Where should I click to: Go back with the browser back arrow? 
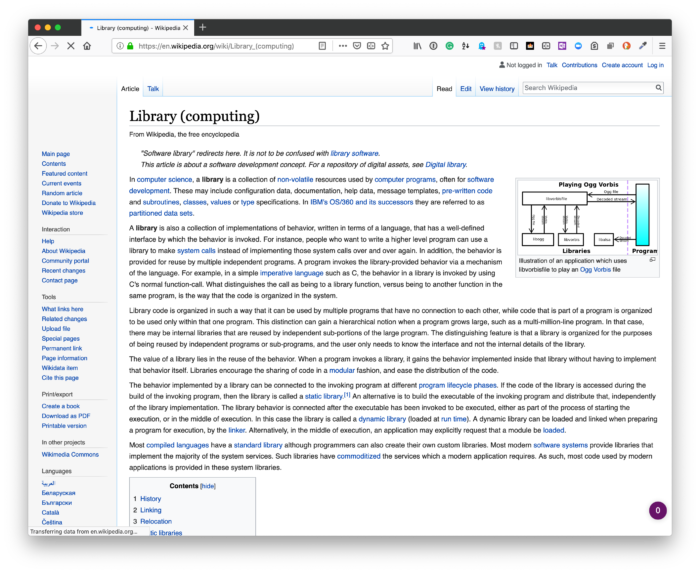click(x=38, y=46)
